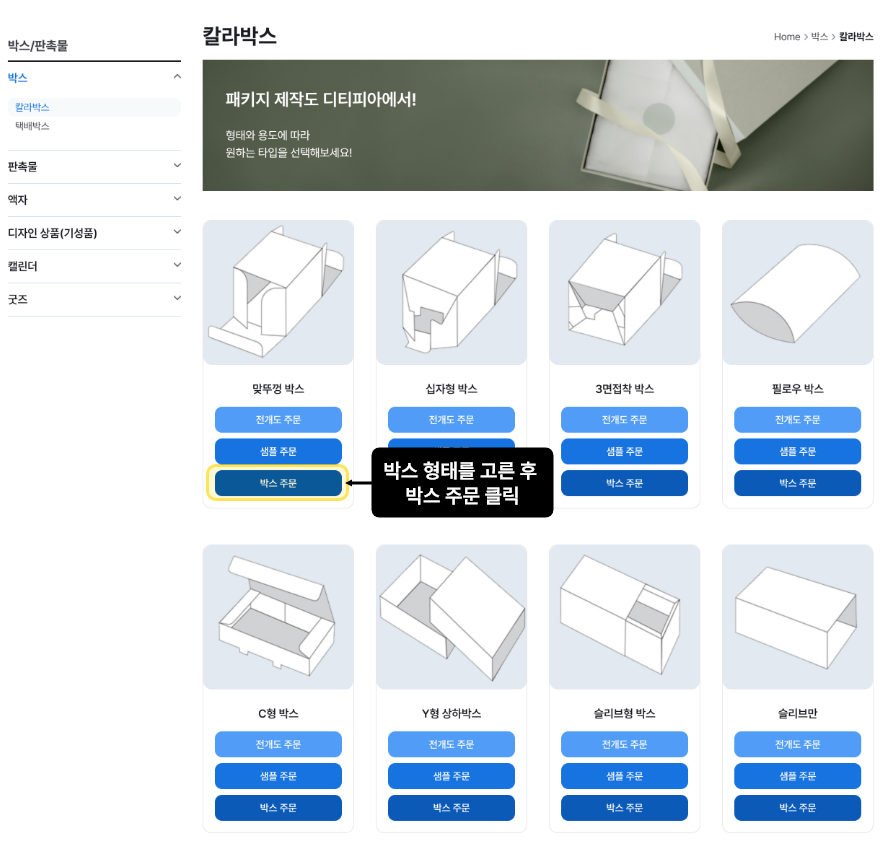
Task: Click 샘플 주문 under 슬리브만
Action: [797, 776]
